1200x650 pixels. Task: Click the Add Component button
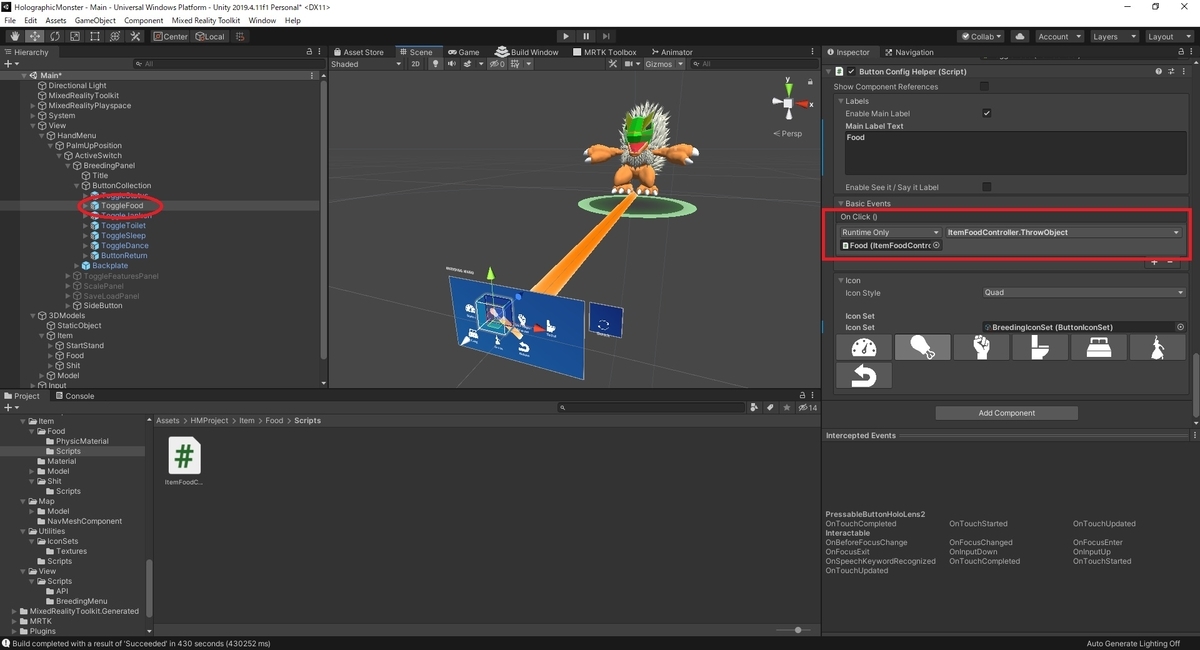click(1007, 413)
